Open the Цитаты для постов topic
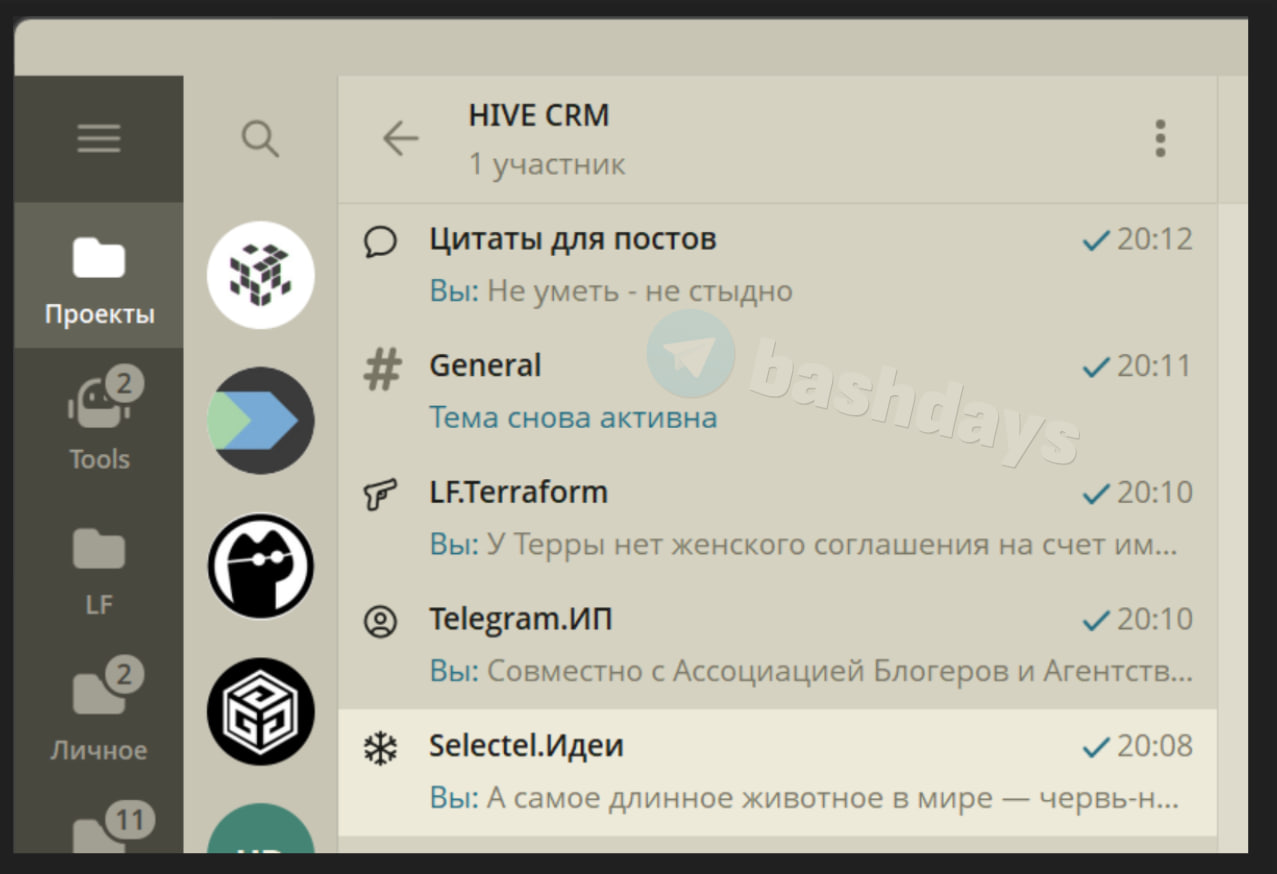 (778, 266)
